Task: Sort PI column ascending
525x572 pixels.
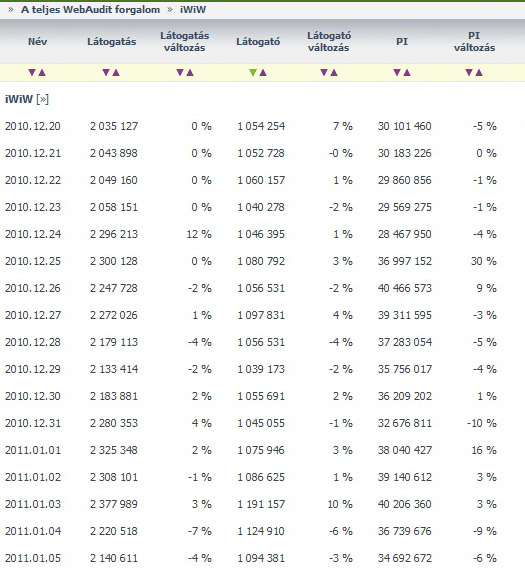Action: (x=407, y=72)
